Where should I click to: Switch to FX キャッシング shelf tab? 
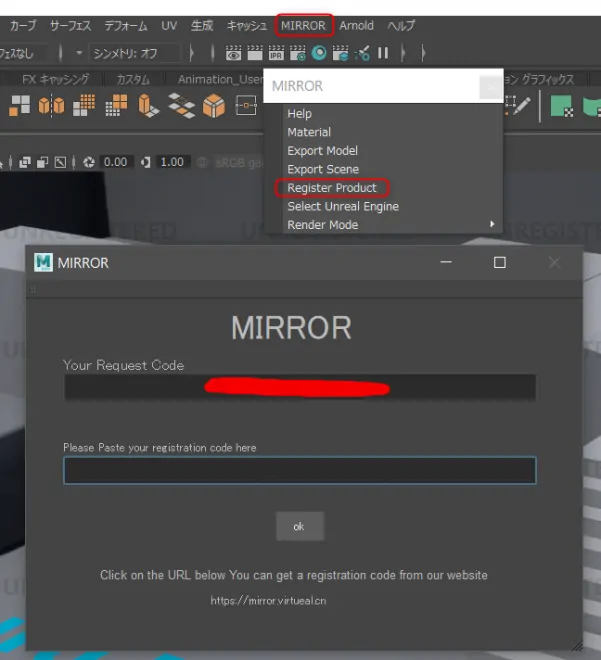(x=55, y=79)
